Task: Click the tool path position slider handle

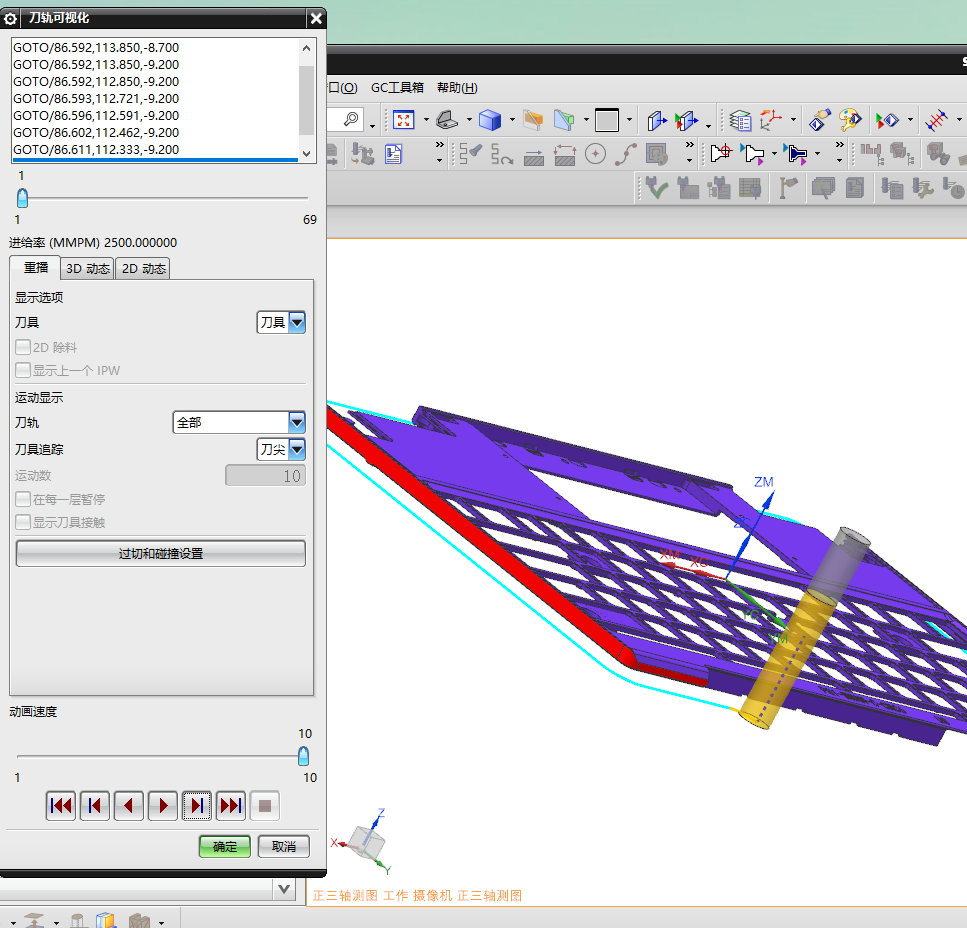Action: 23,198
